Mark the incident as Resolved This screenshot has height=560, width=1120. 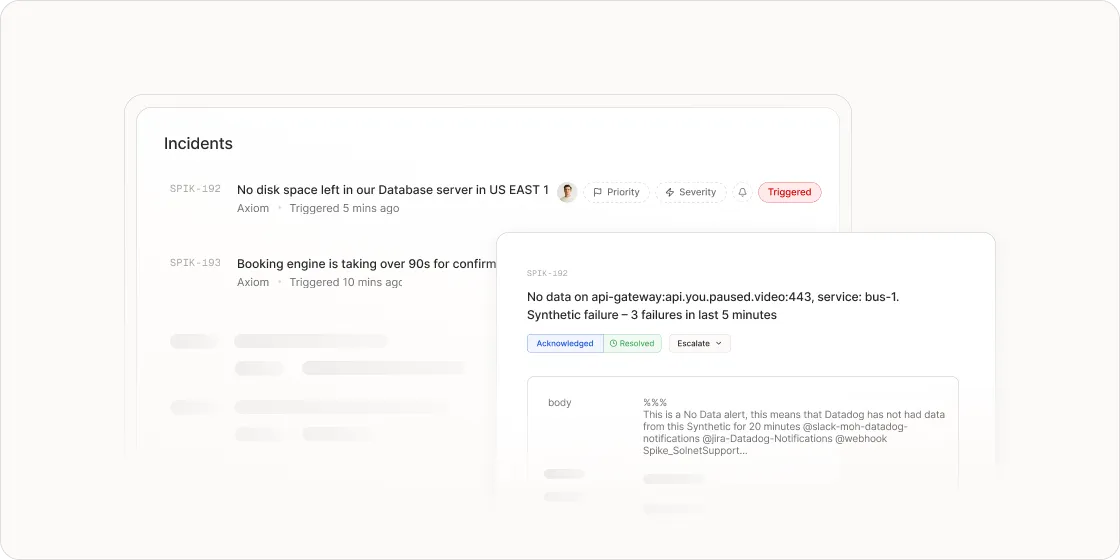coord(632,344)
